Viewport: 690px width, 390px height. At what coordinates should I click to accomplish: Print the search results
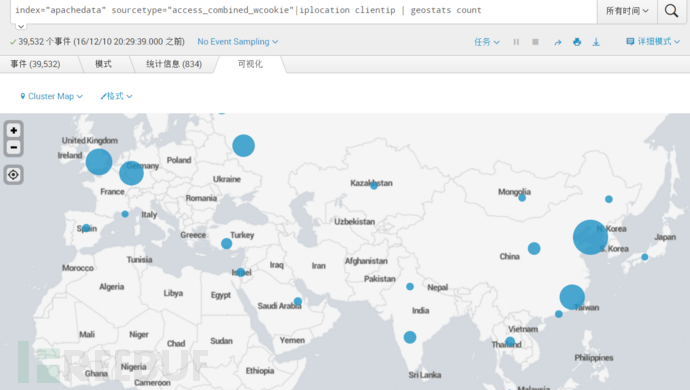click(x=577, y=42)
